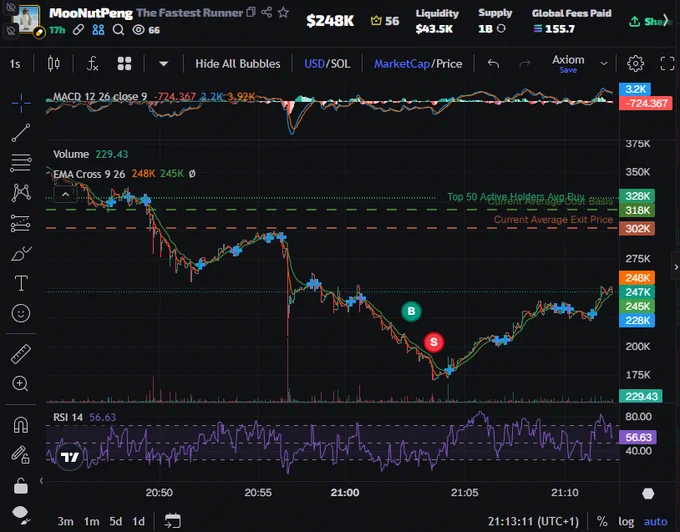Open the Fibonacci retracement tools
Viewport: 680px width, 532px height.
click(21, 163)
